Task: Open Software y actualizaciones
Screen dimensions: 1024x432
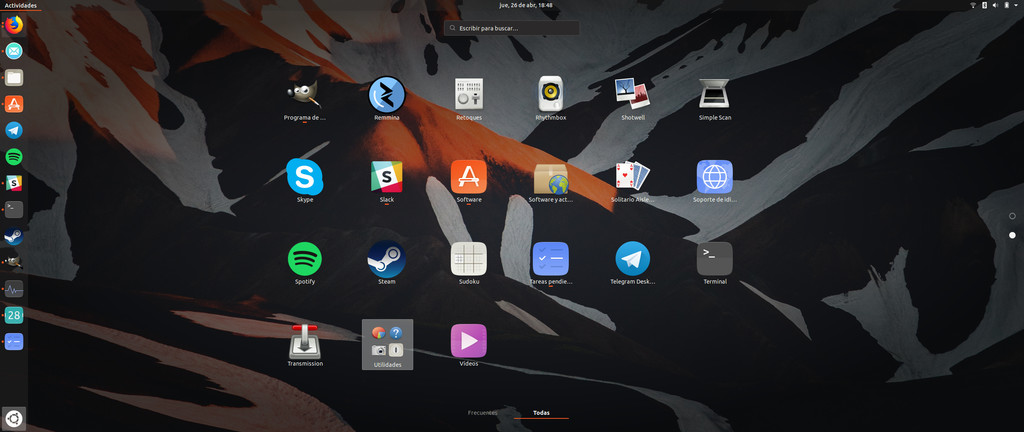Action: (x=551, y=177)
